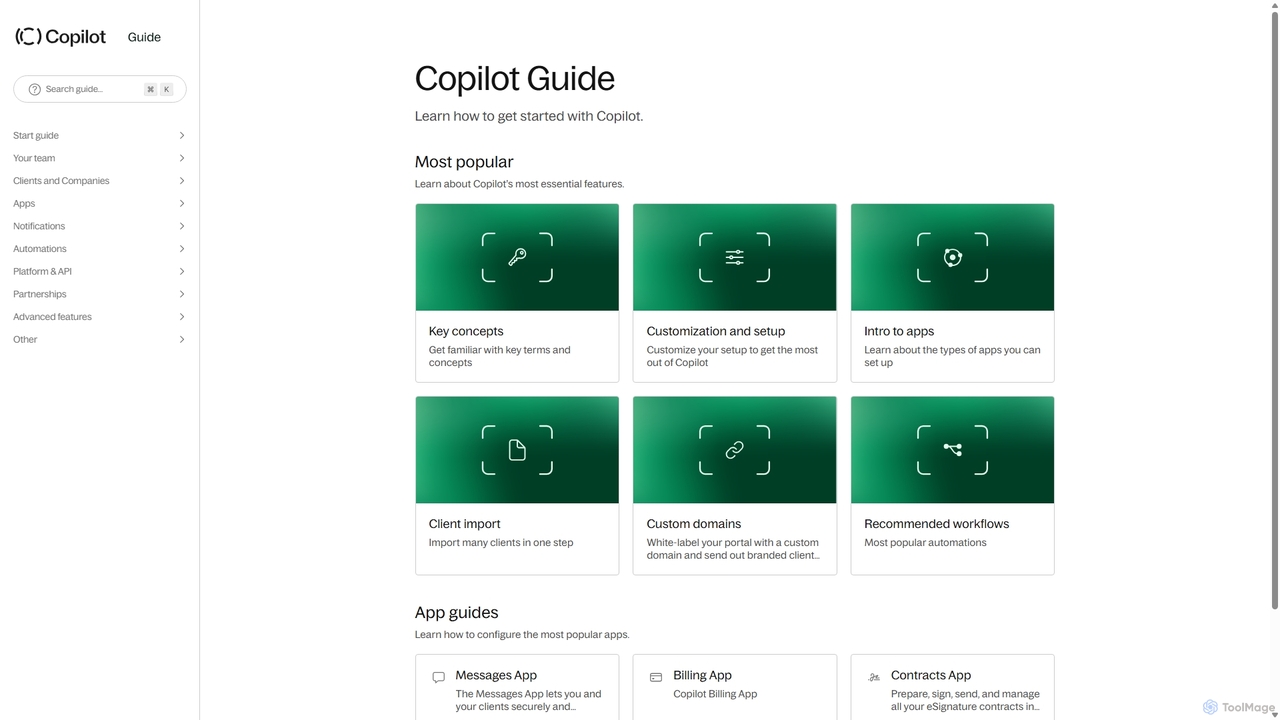
Task: Click the Search guide input field
Action: pos(100,89)
